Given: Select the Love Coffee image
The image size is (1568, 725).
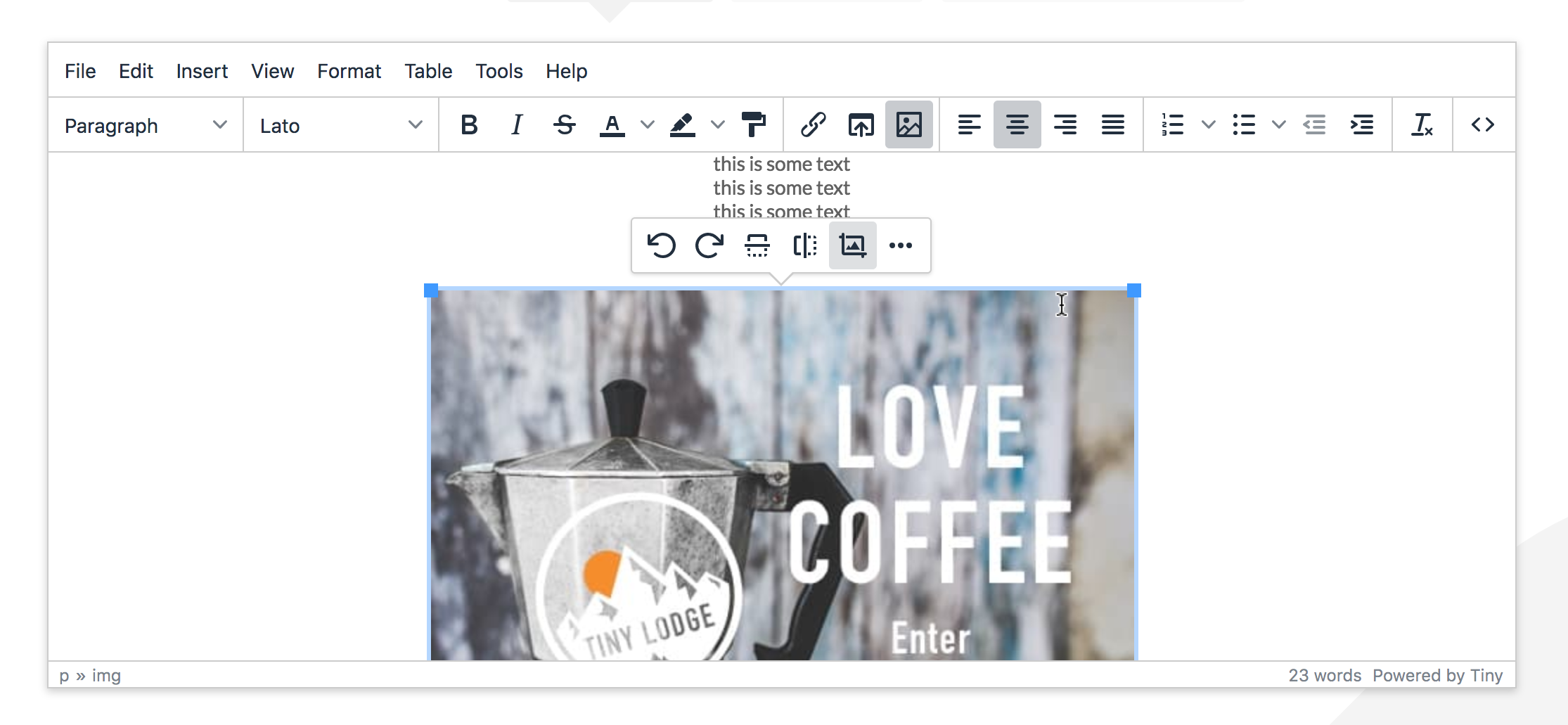Looking at the screenshot, I should (x=783, y=475).
